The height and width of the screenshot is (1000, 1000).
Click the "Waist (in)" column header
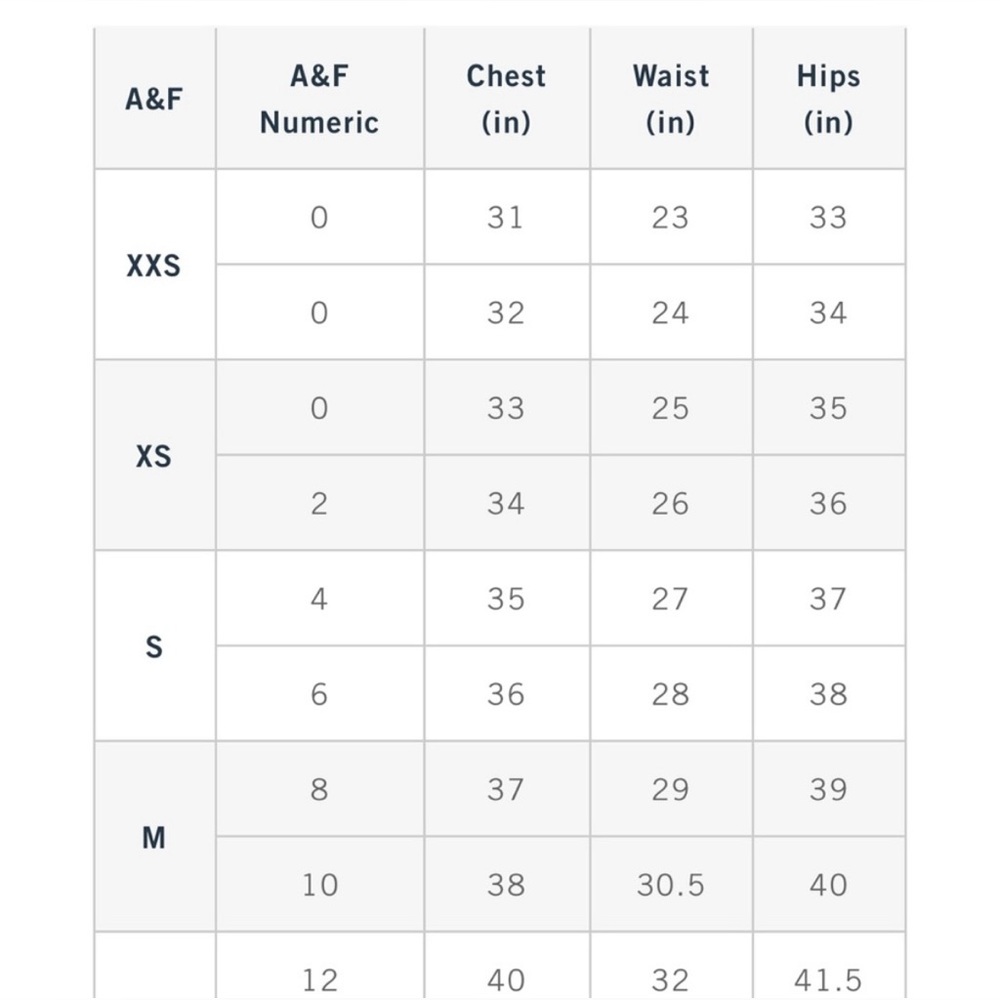(x=670, y=99)
